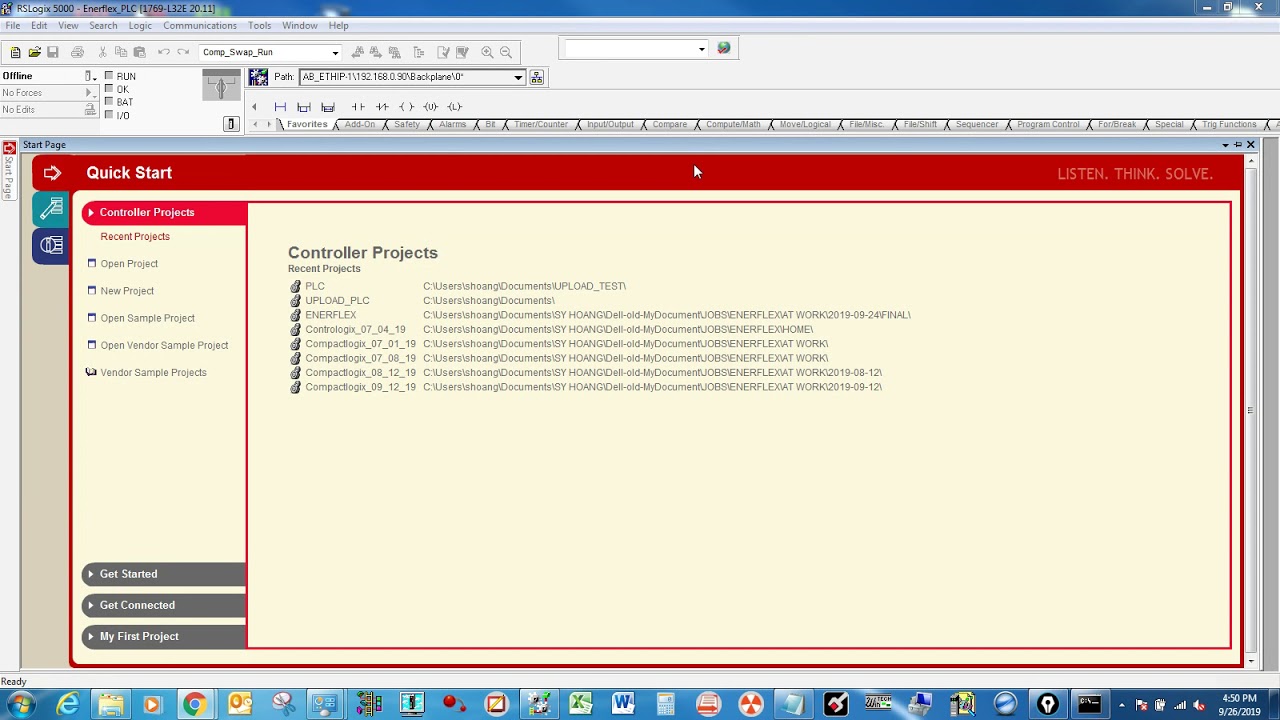
Task: Click the green globe search icon
Action: [x=724, y=48]
